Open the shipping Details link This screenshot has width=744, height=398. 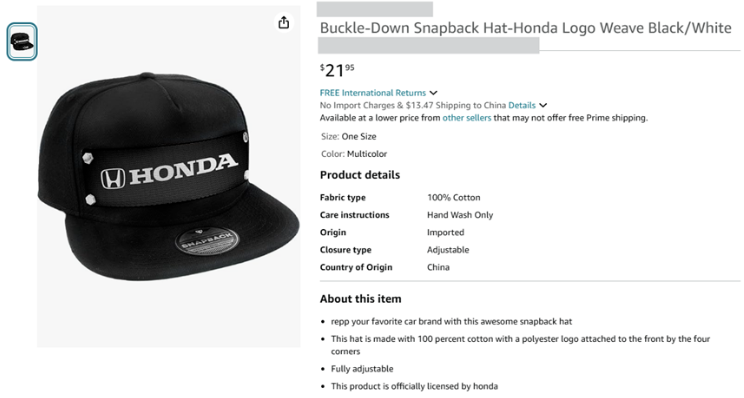coord(522,105)
